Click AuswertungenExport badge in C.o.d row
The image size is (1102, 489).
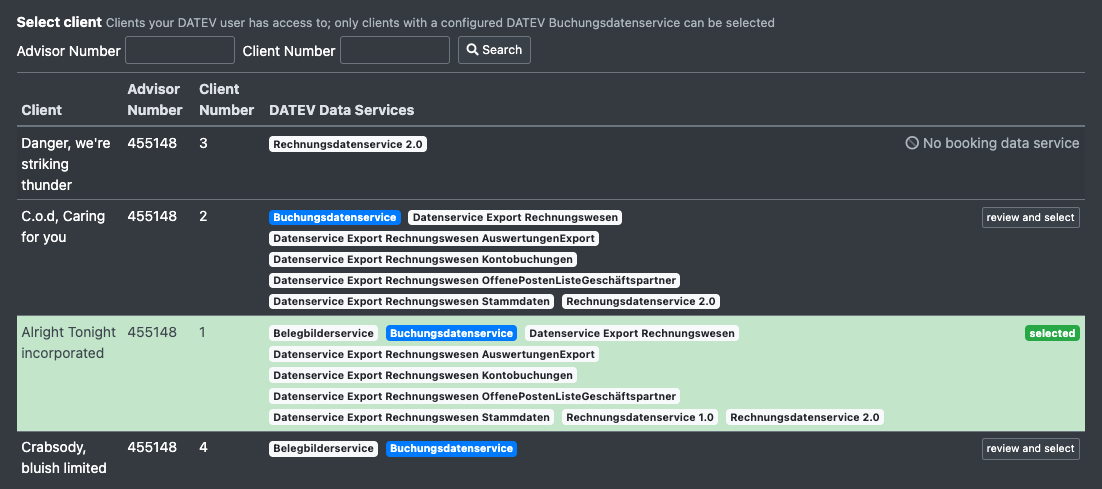click(x=434, y=238)
